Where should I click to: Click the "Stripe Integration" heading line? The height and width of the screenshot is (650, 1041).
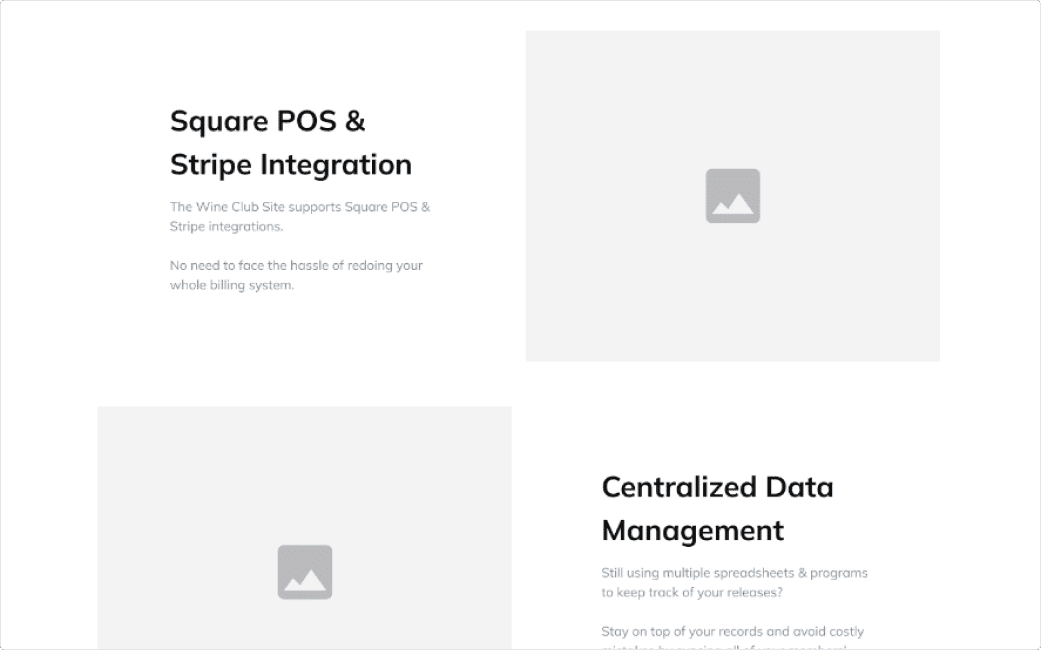[290, 164]
